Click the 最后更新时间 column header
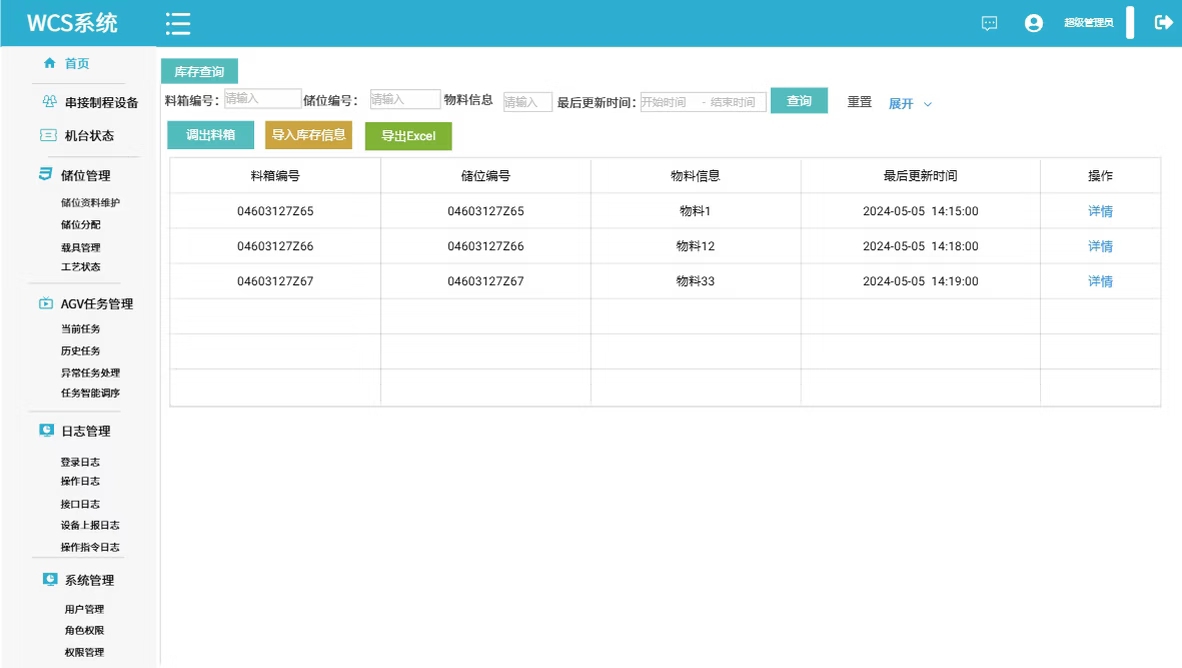This screenshot has width=1182, height=668. pyautogui.click(x=920, y=176)
